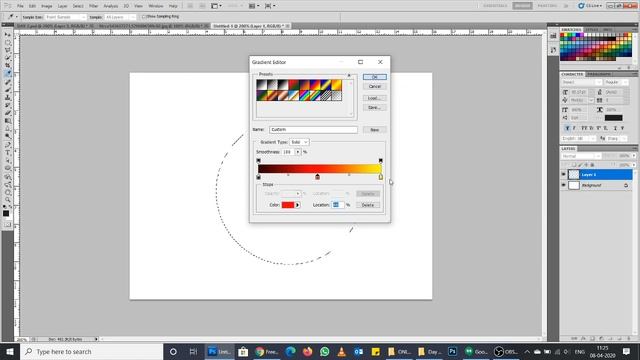640x360 pixels.
Task: Select the Zoom tool in toolbox
Action: point(8,200)
